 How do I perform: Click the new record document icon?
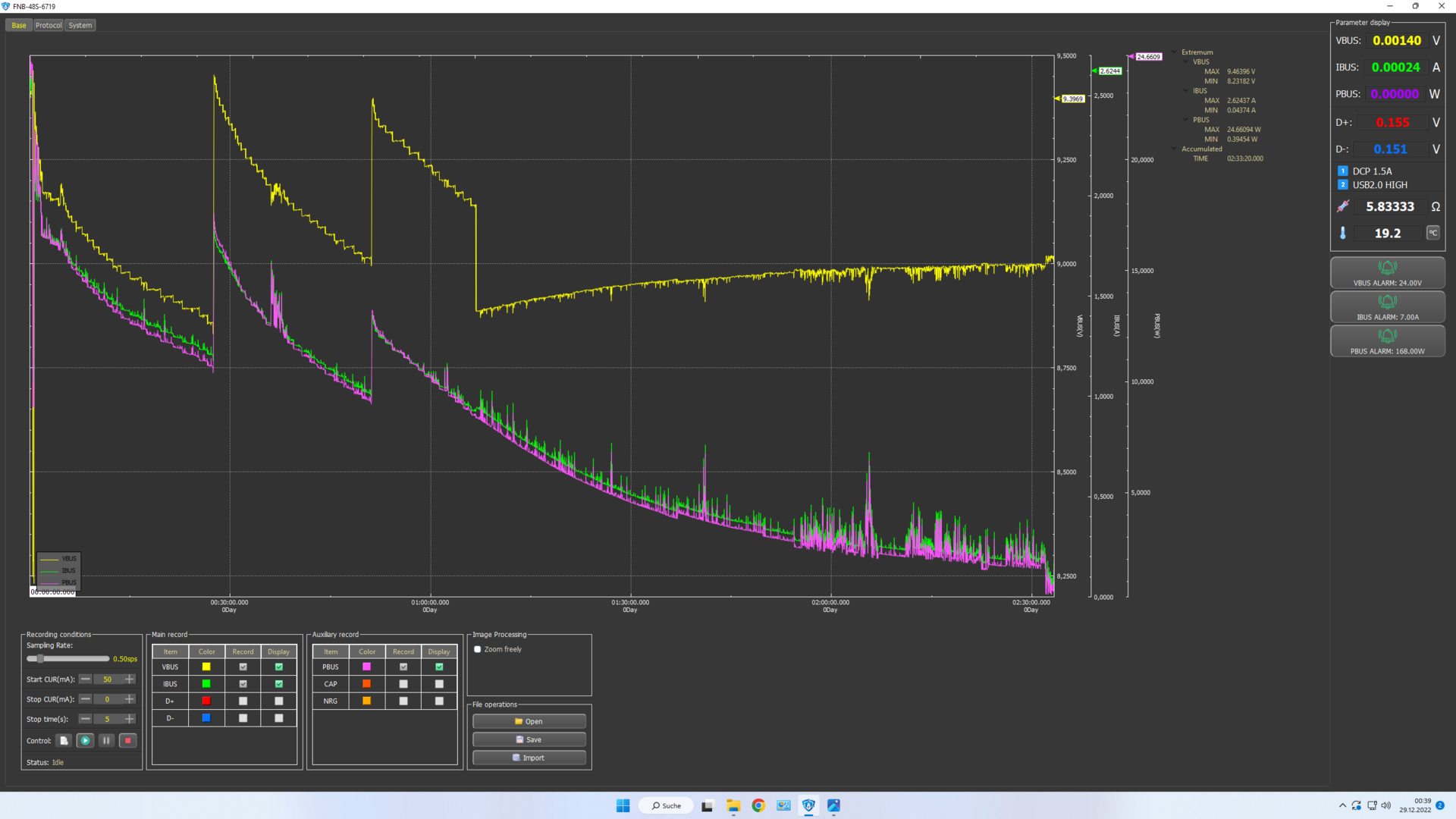(64, 741)
